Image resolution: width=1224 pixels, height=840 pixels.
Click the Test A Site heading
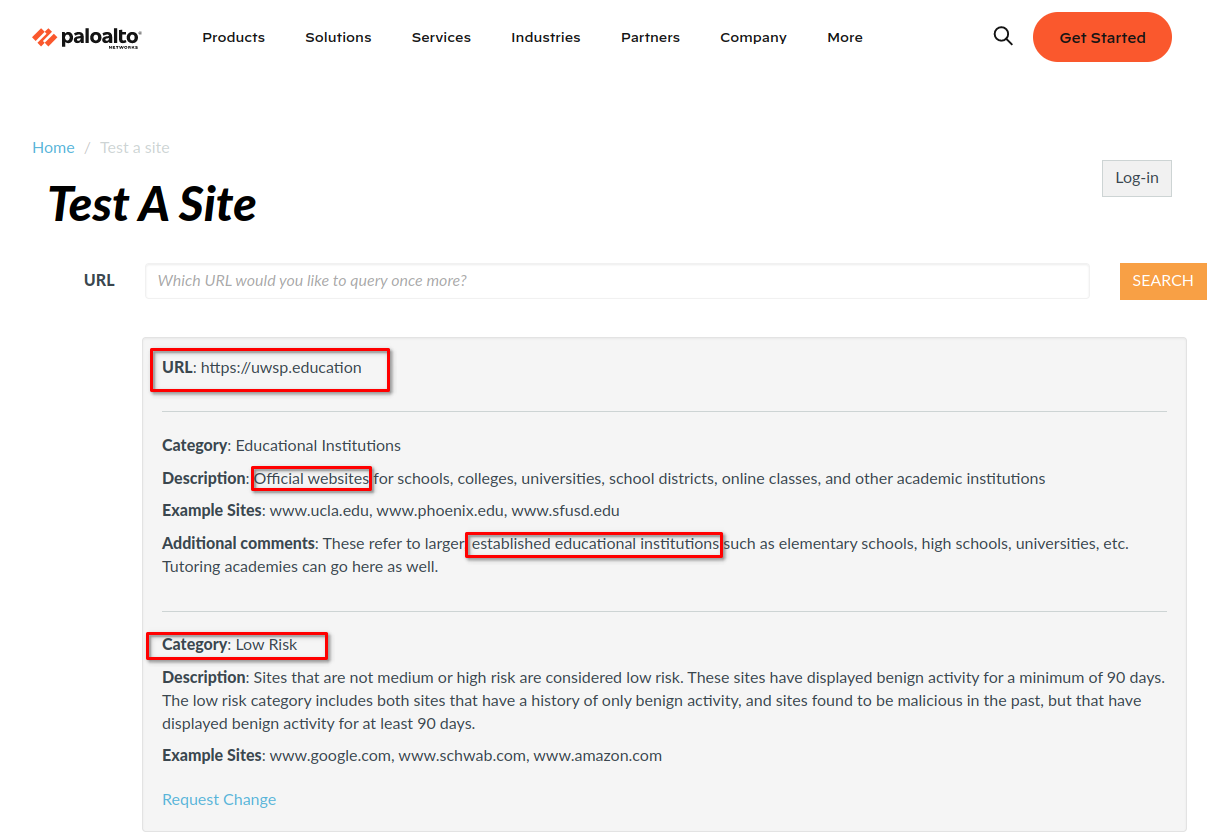click(x=152, y=204)
